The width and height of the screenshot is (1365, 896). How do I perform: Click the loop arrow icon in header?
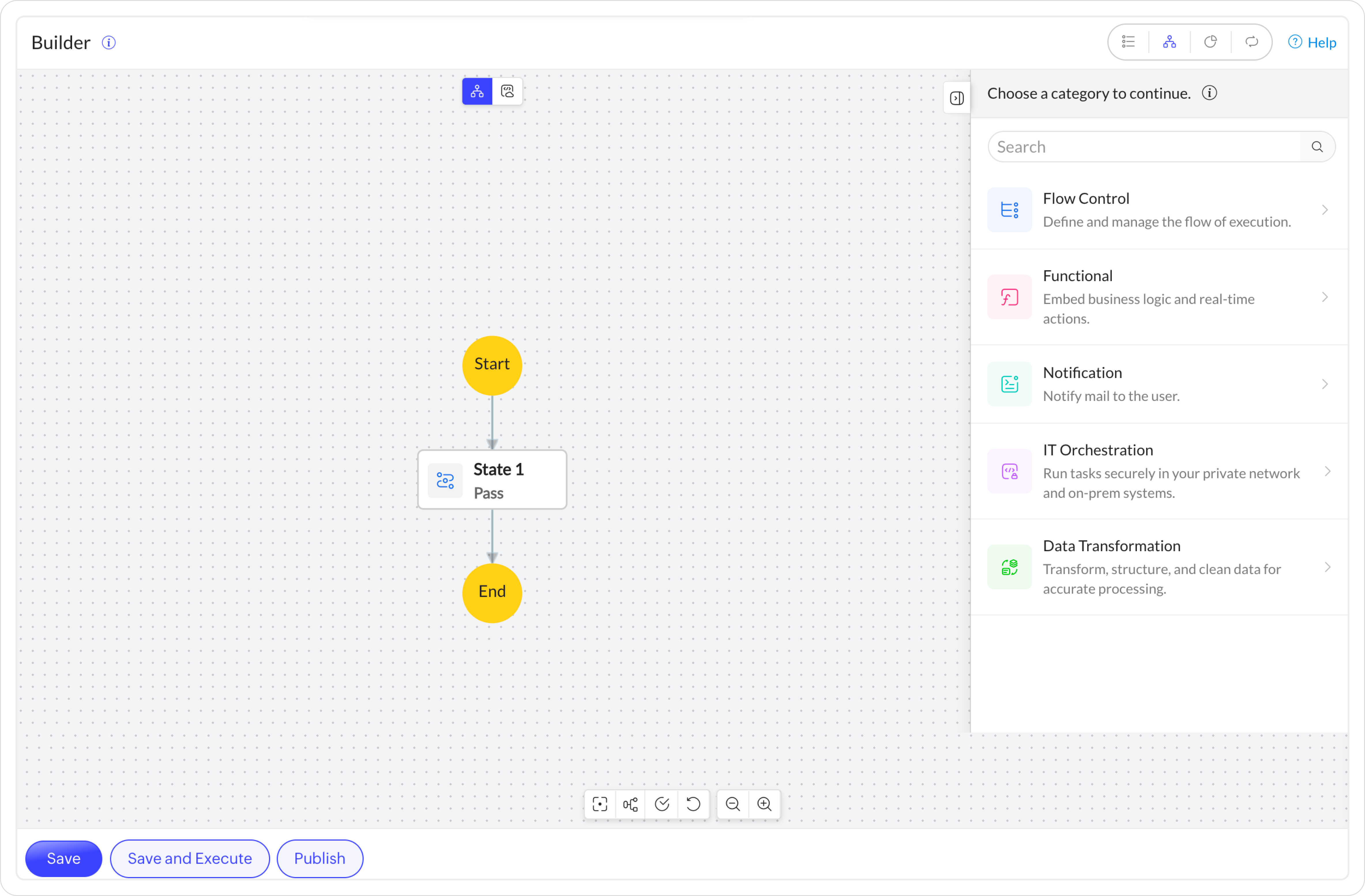[x=1252, y=42]
